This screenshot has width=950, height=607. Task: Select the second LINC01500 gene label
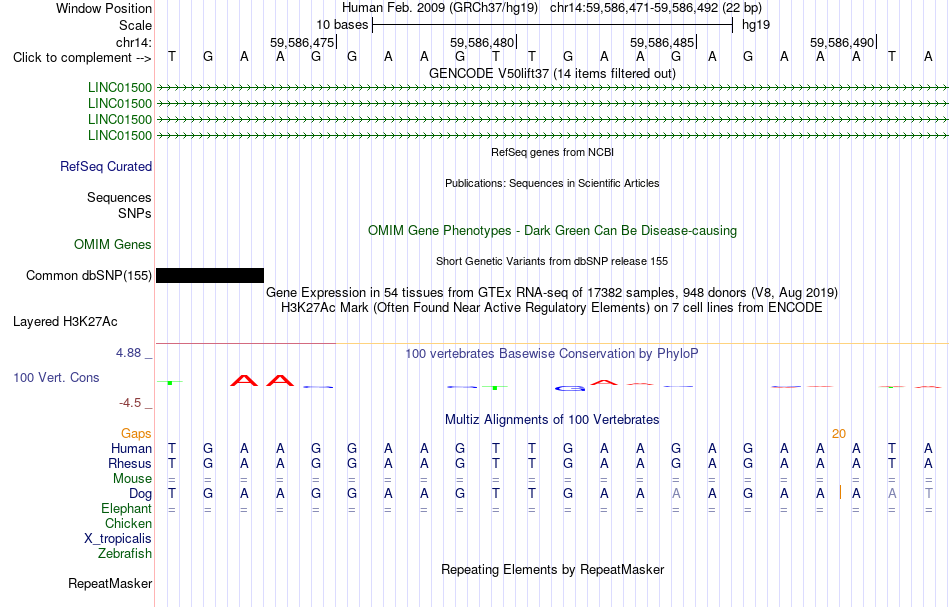click(120, 104)
